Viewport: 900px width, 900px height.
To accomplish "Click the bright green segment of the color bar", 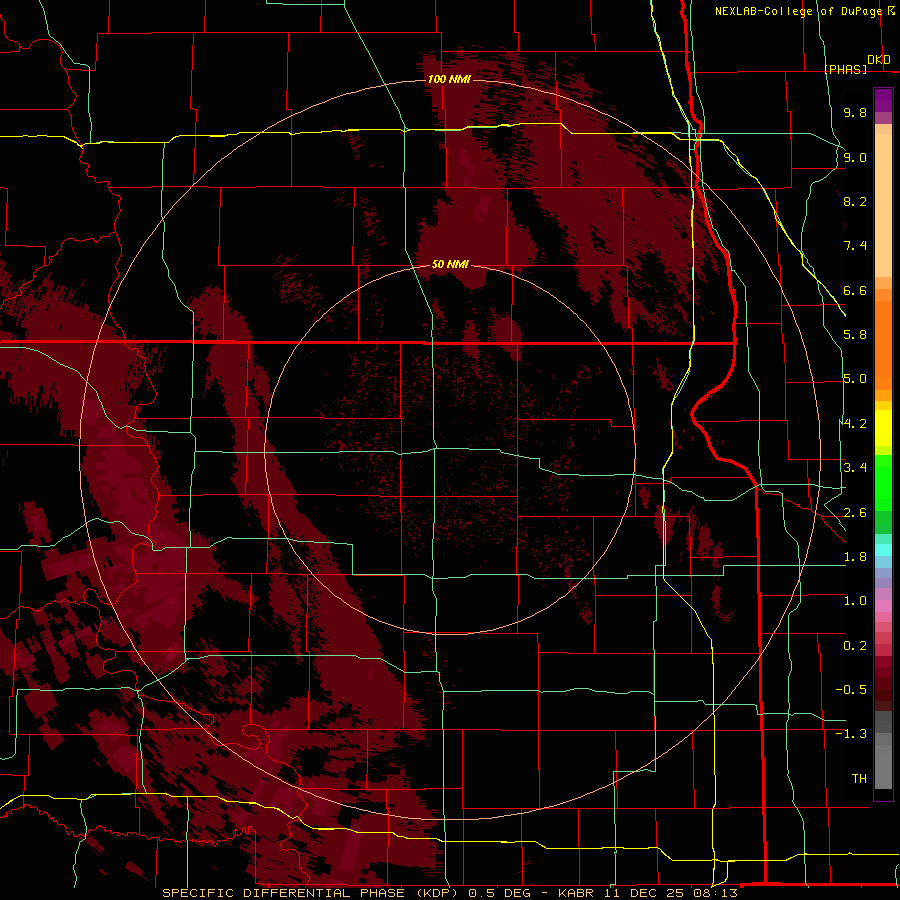I will tap(883, 482).
